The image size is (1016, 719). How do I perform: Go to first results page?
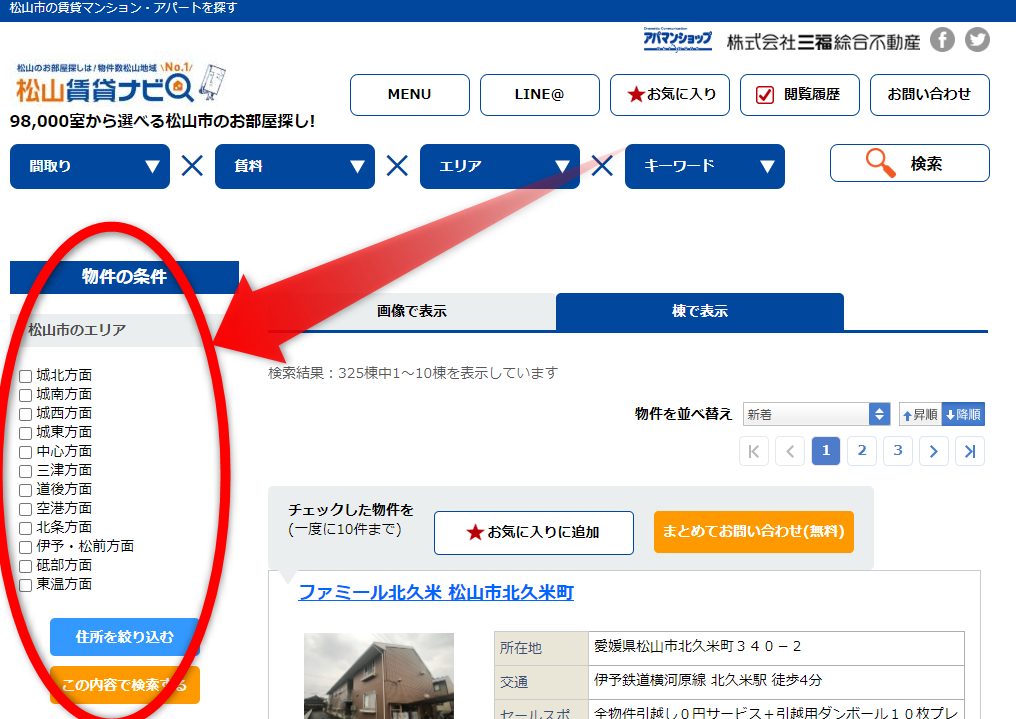click(x=754, y=451)
